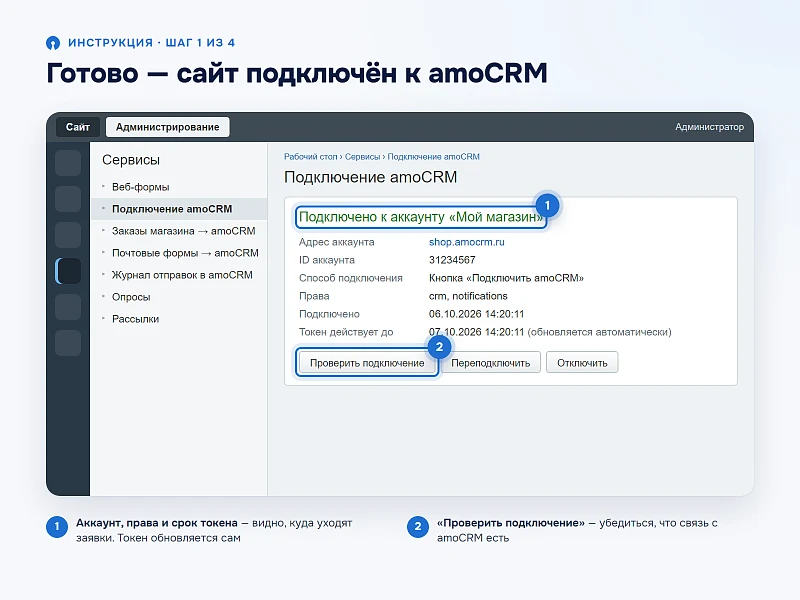Click the Сервисы panel heading
The image size is (800, 600).
pyautogui.click(x=131, y=160)
